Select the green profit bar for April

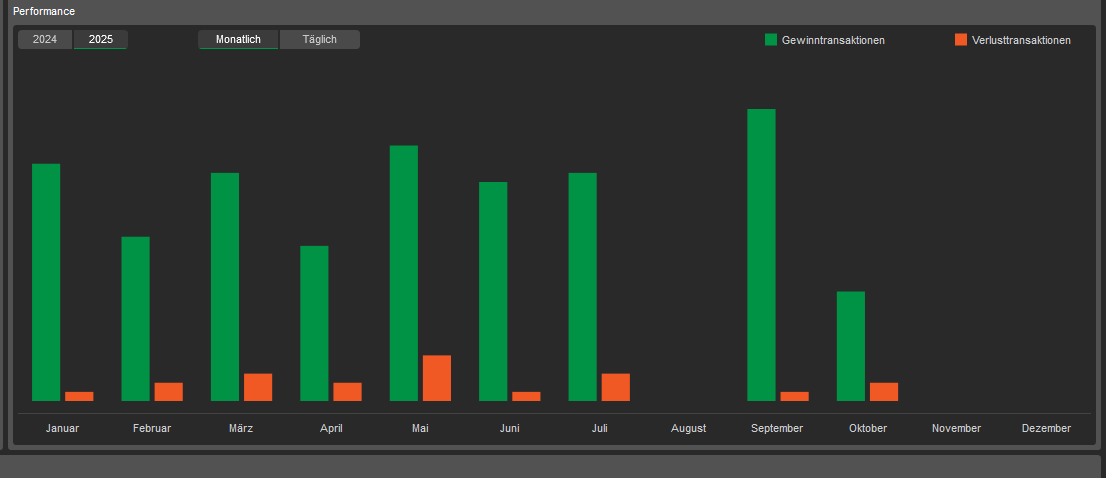tap(314, 323)
